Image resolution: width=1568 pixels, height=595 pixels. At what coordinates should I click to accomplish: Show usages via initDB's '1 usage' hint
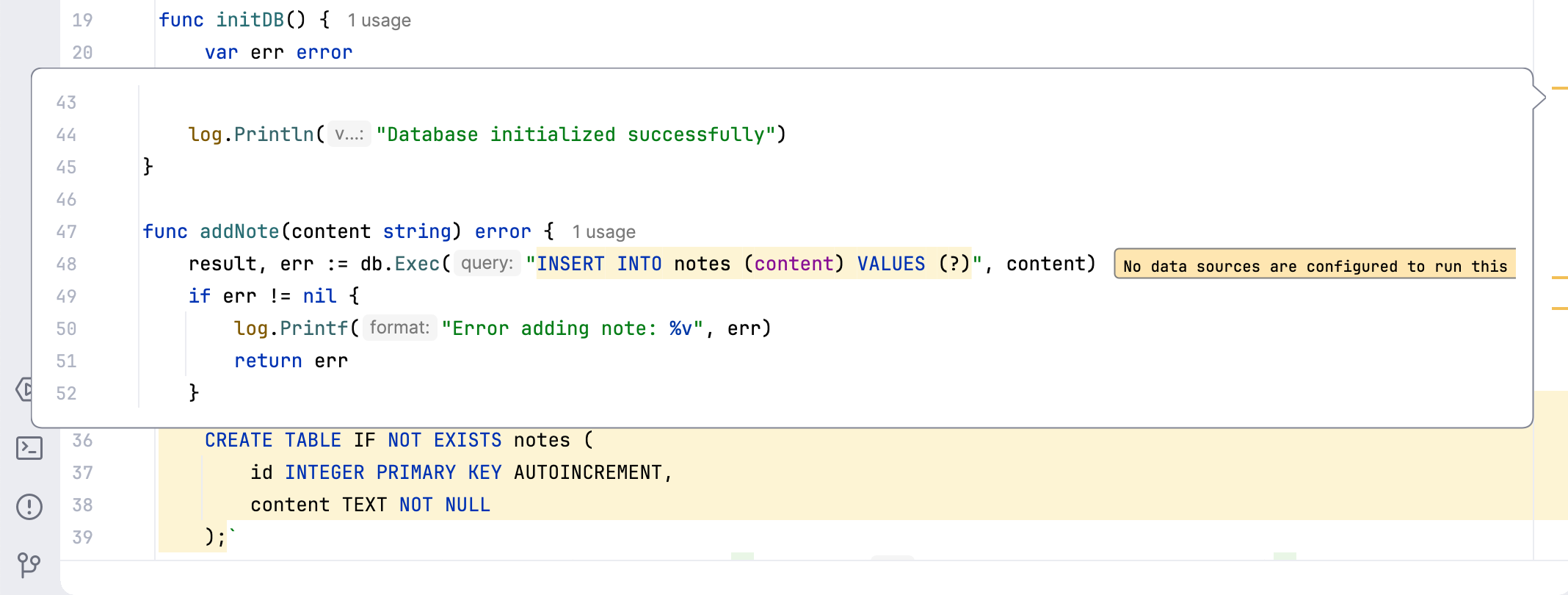point(379,21)
